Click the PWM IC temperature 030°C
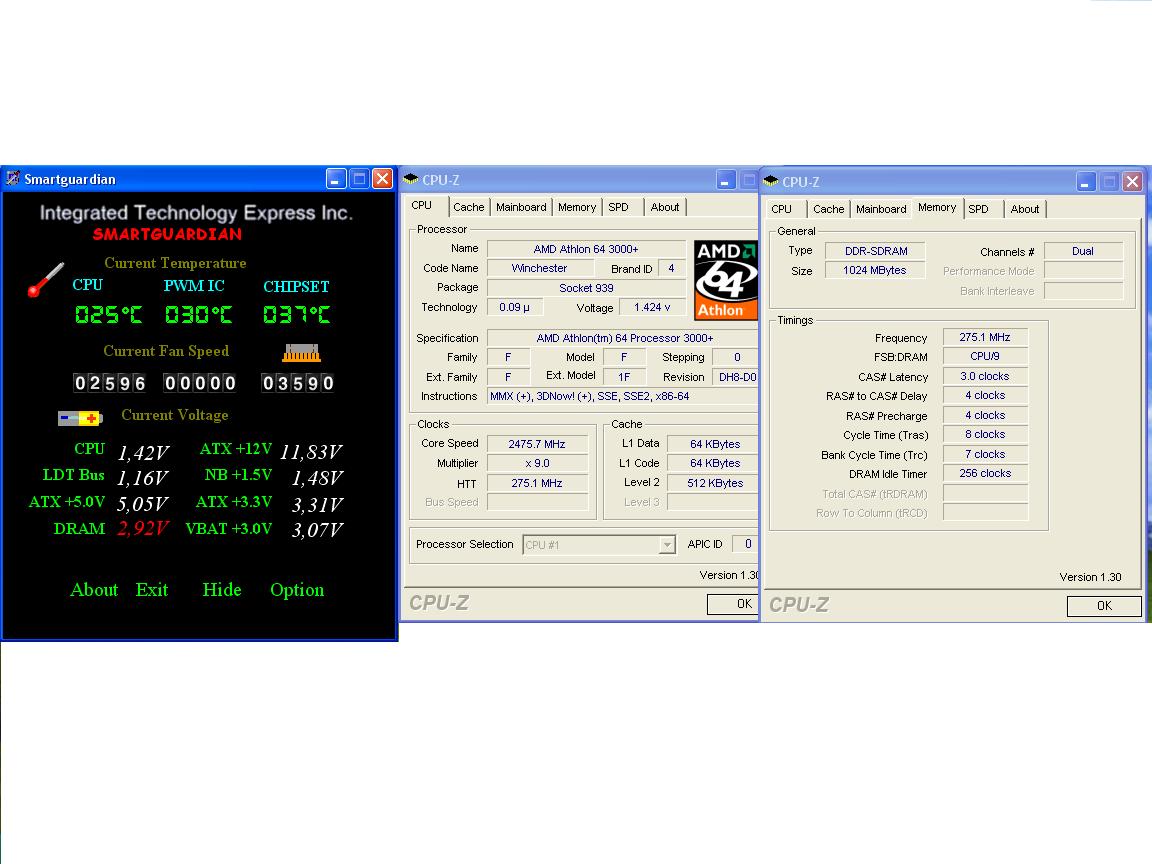The image size is (1152, 864). click(x=198, y=315)
